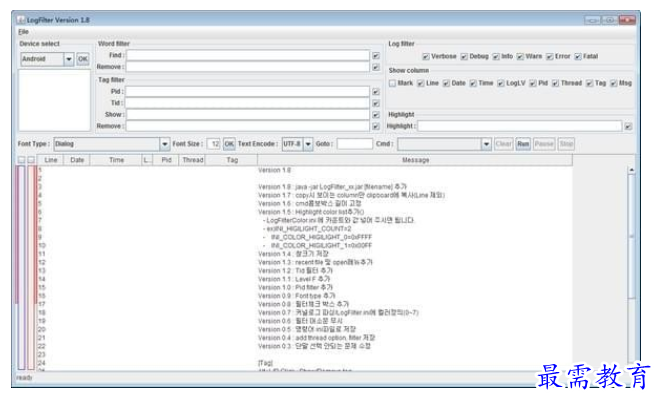Click the Clear button
Image resolution: width=659 pixels, height=408 pixels.
coord(503,144)
